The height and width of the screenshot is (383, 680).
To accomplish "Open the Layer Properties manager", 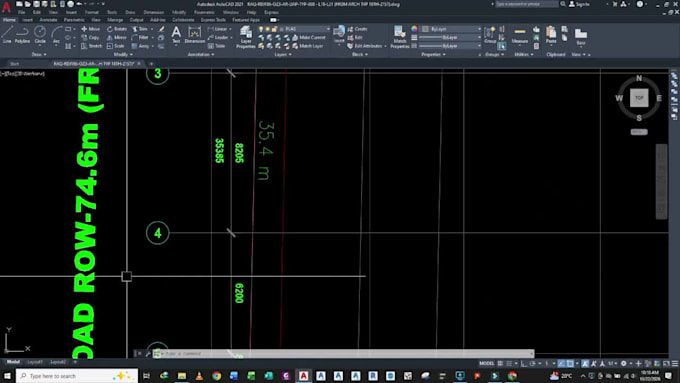I will point(246,36).
